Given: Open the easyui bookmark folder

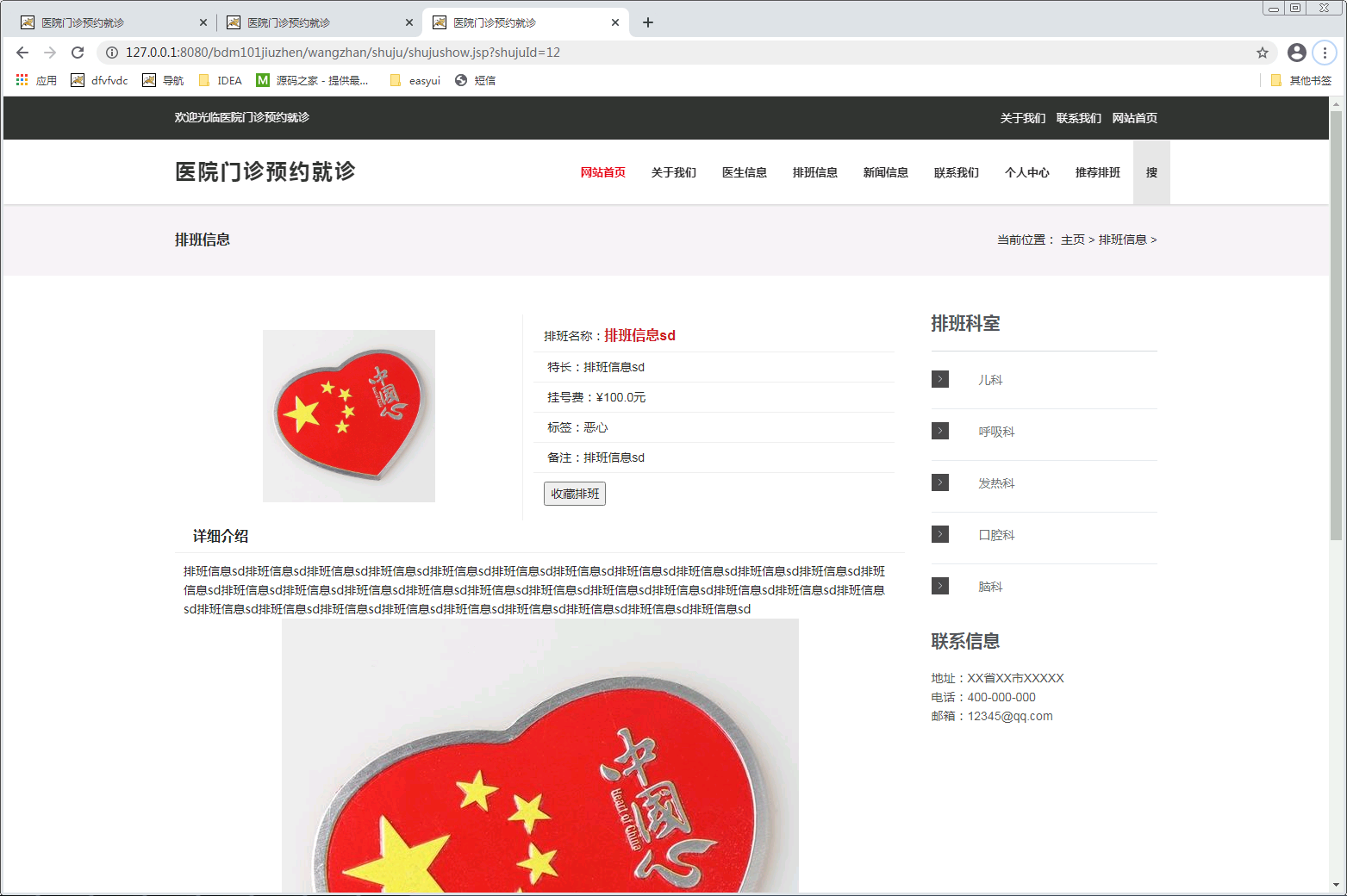Looking at the screenshot, I should coord(415,80).
